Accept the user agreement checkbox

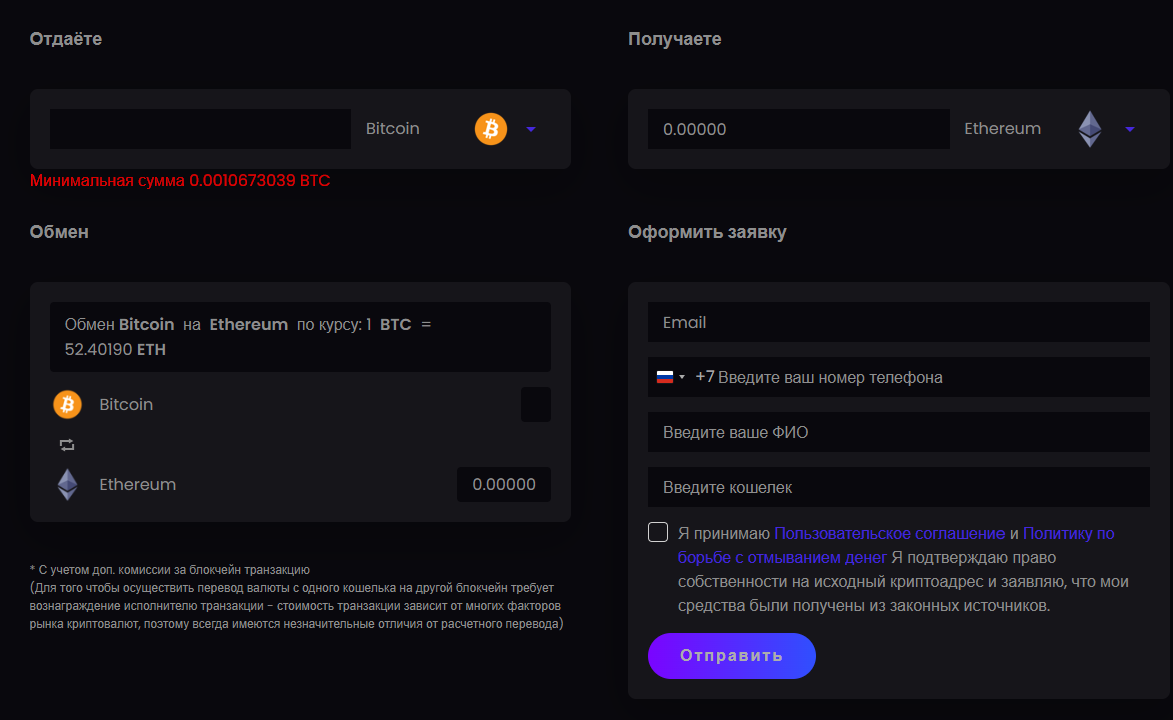[x=658, y=532]
